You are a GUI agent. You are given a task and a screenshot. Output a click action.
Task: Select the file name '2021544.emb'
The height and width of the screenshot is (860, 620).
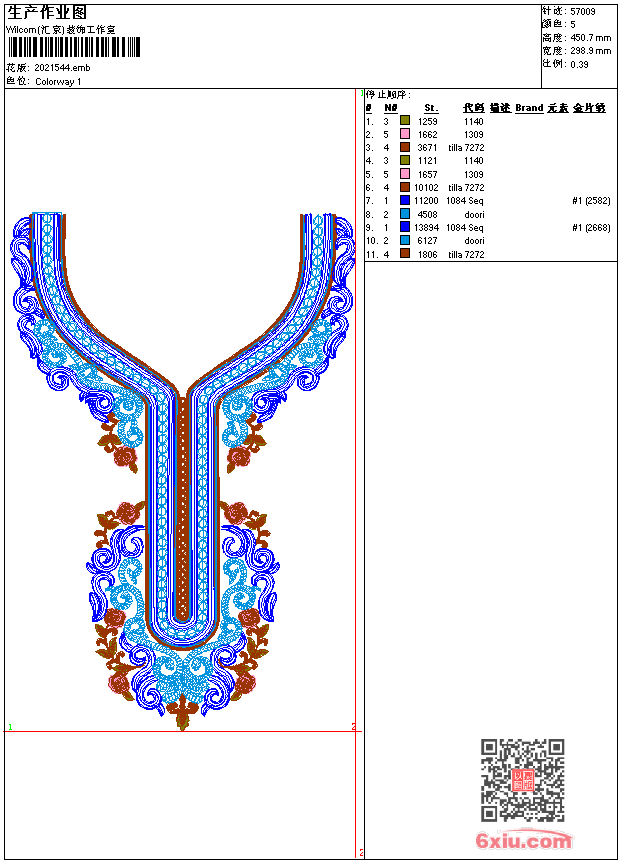coord(62,68)
